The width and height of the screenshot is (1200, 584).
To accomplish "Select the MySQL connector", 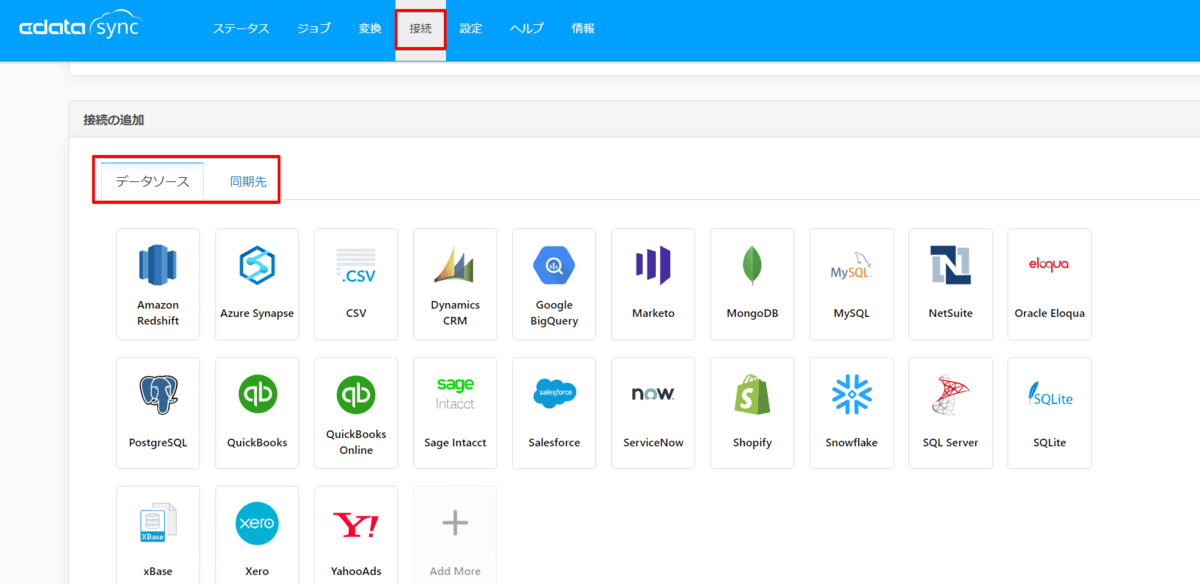I will pyautogui.click(x=851, y=284).
